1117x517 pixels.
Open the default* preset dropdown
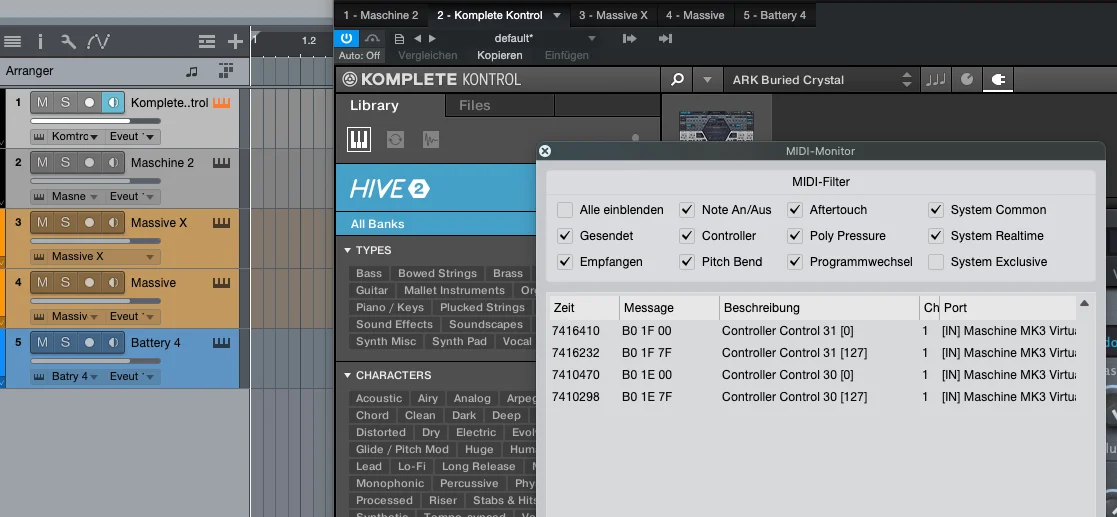pos(591,38)
